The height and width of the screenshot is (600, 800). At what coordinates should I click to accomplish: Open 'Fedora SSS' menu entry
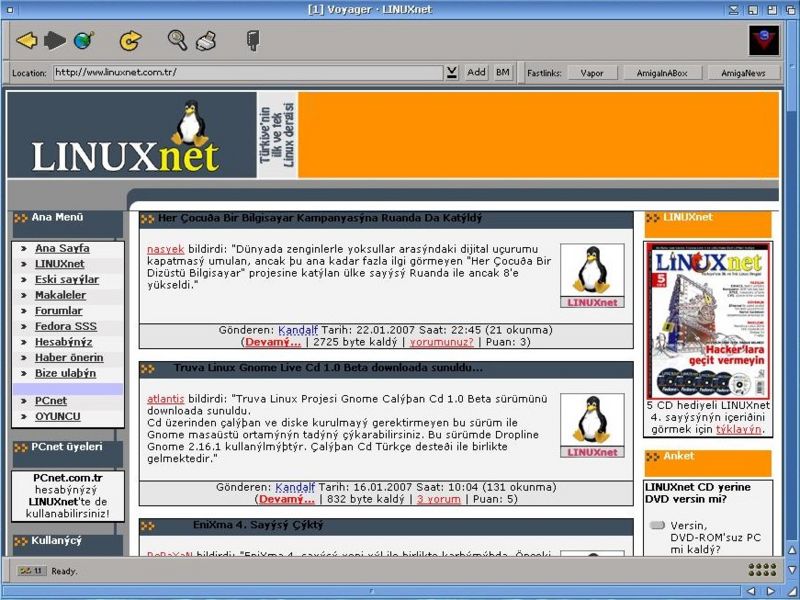[65, 326]
